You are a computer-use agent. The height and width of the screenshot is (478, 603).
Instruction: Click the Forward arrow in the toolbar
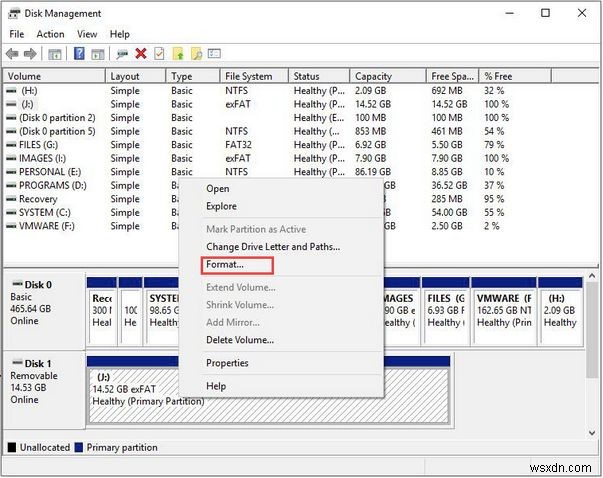(30, 54)
